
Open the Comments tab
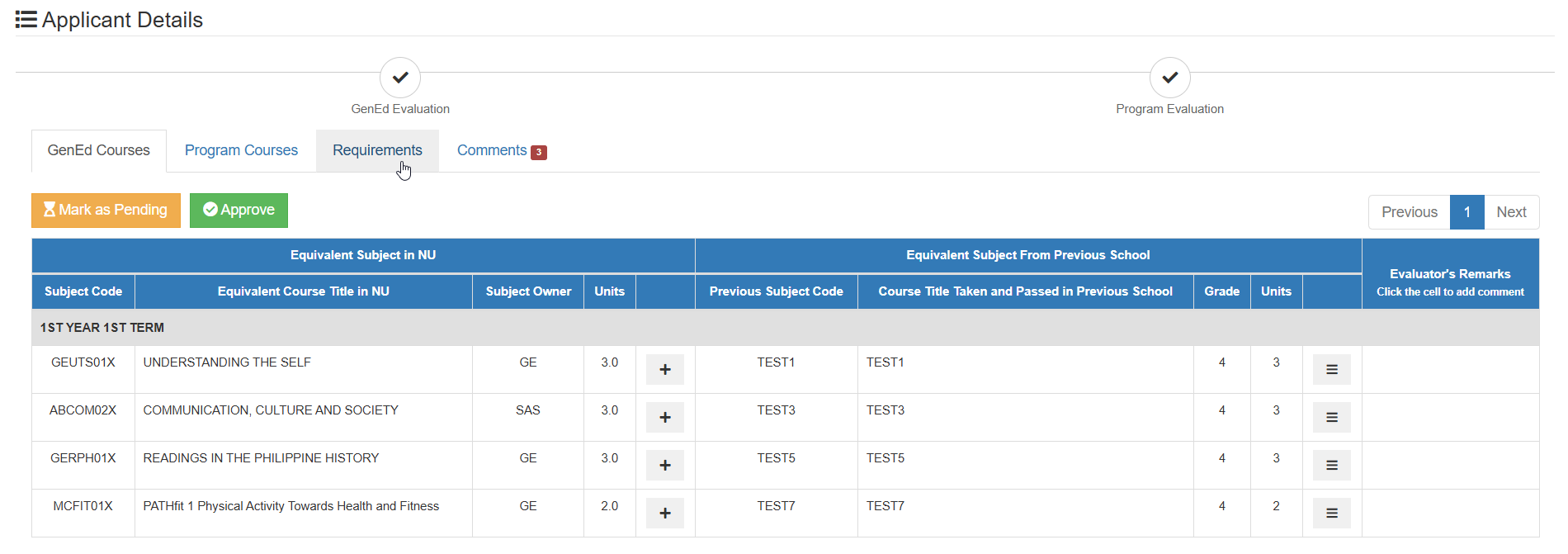click(502, 150)
